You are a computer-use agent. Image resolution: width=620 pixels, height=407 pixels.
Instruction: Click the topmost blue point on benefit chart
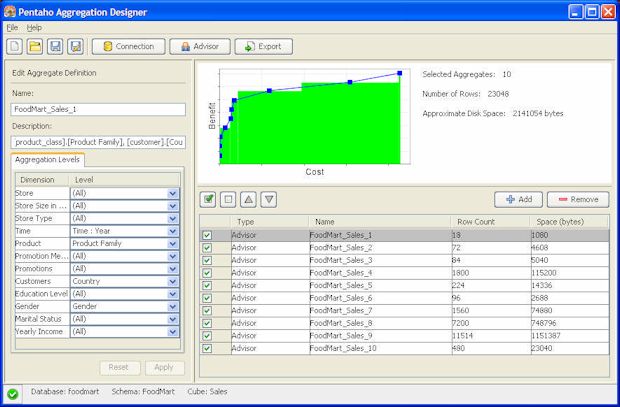coord(400,73)
